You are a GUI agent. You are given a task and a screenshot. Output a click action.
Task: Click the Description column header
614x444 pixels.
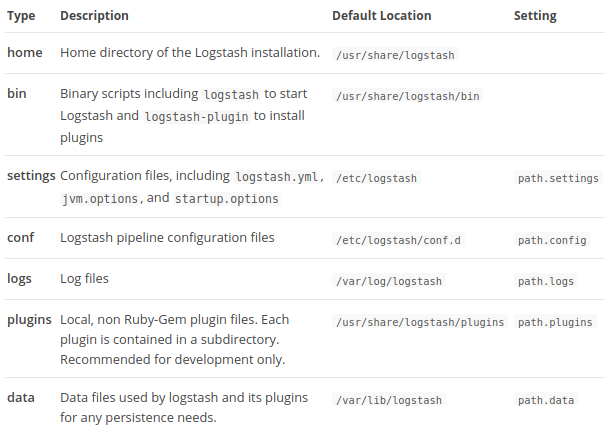point(94,16)
